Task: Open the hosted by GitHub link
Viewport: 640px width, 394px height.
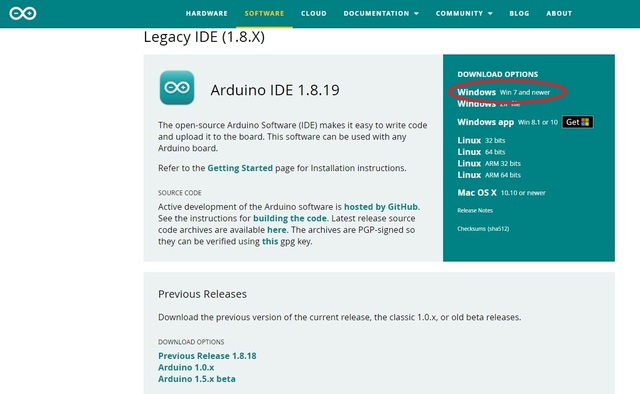Action: tap(381, 207)
